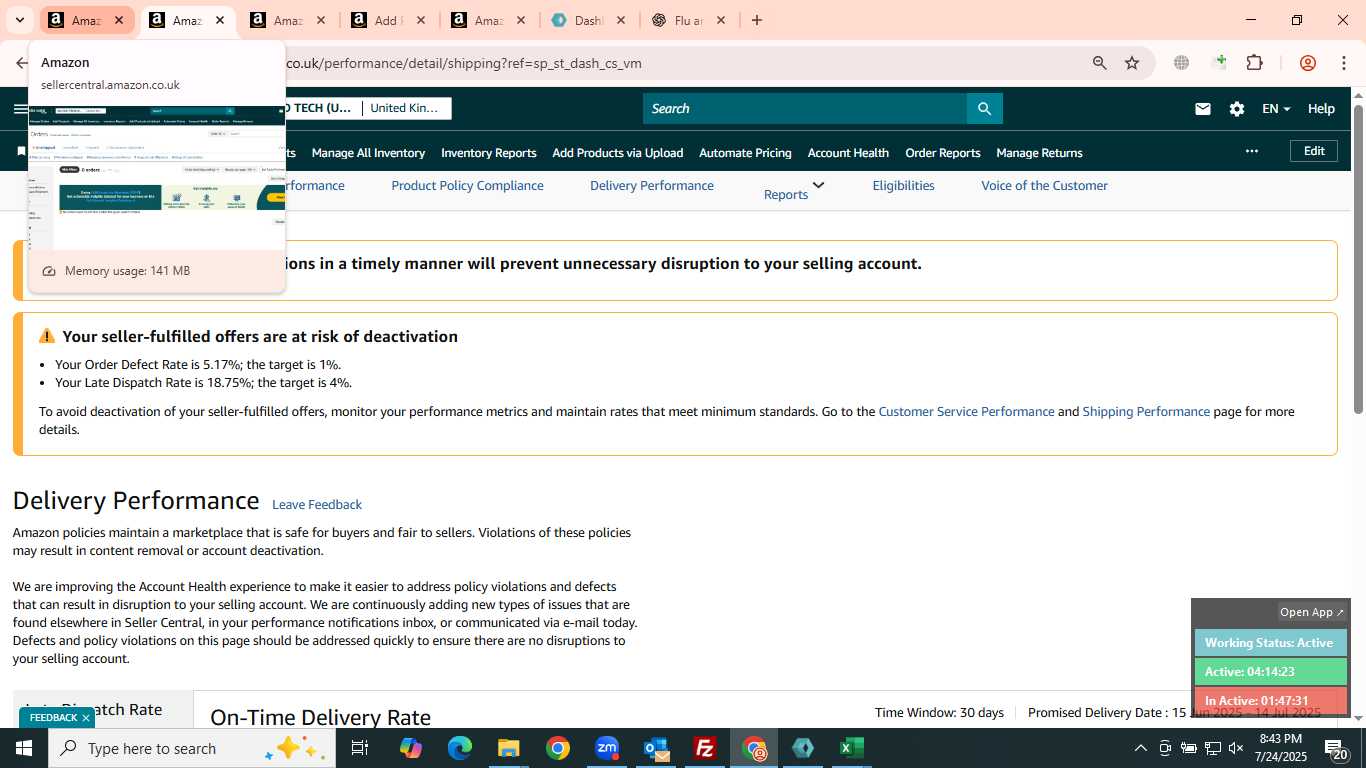Open the Chrome profile avatar
The image size is (1366, 768).
(x=1307, y=63)
